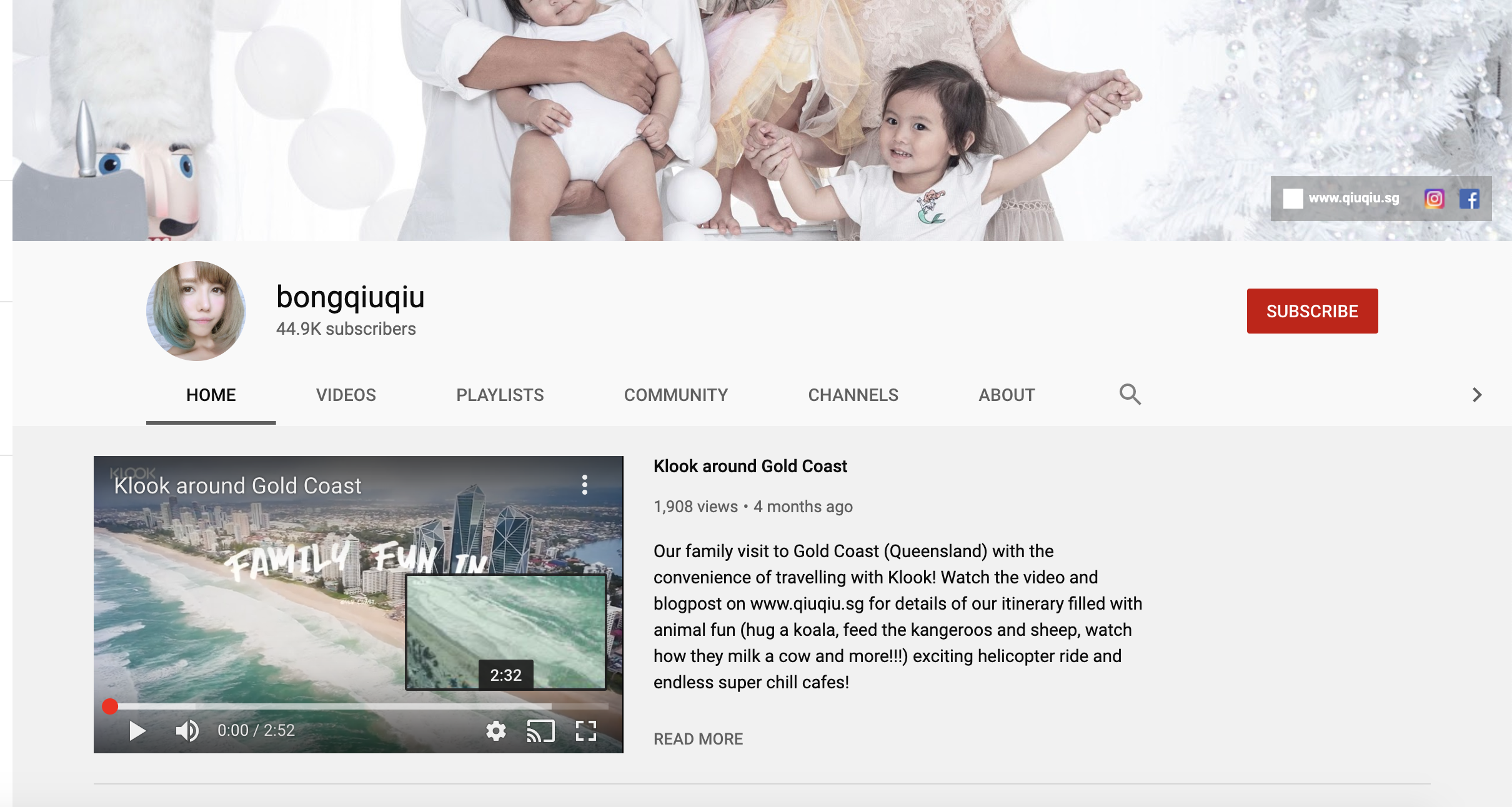Select the HOME tab
Image resolution: width=1512 pixels, height=807 pixels.
point(211,395)
